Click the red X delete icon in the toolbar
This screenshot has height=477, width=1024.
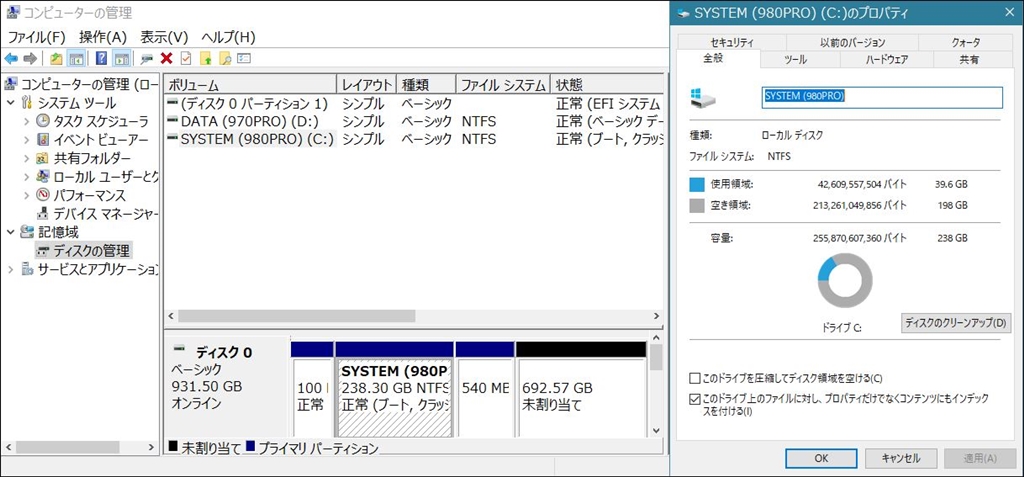[x=167, y=59]
